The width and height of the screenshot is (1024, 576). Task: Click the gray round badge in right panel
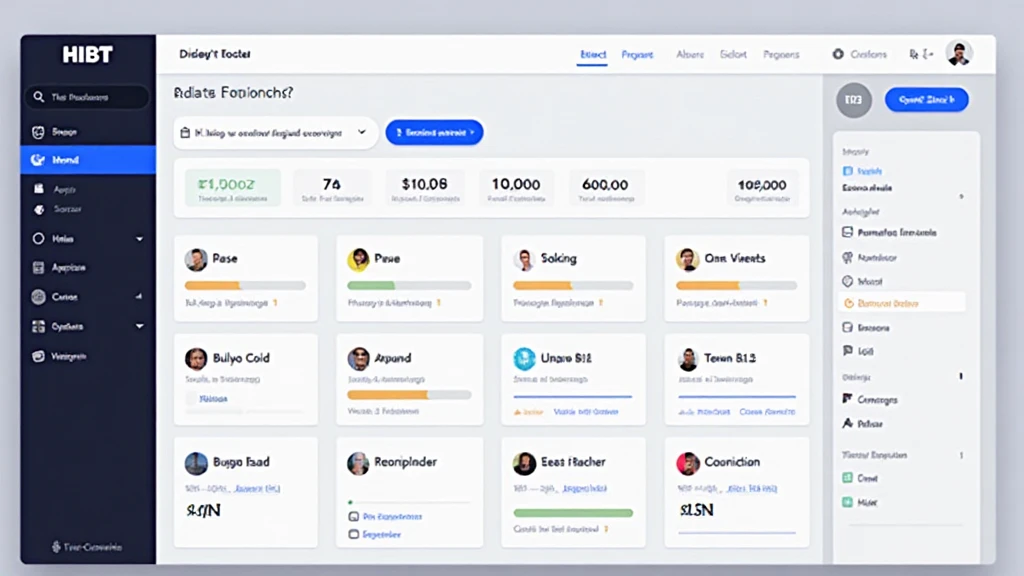(853, 100)
